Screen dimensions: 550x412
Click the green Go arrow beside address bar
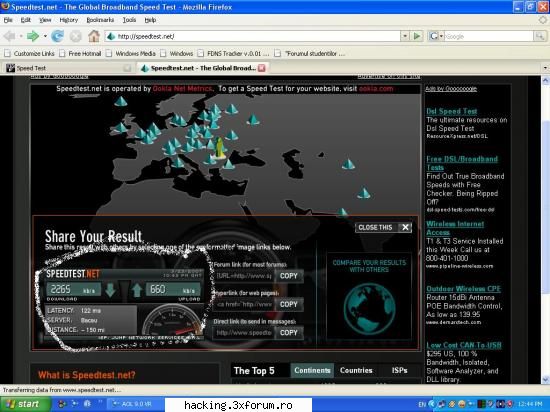tap(417, 36)
